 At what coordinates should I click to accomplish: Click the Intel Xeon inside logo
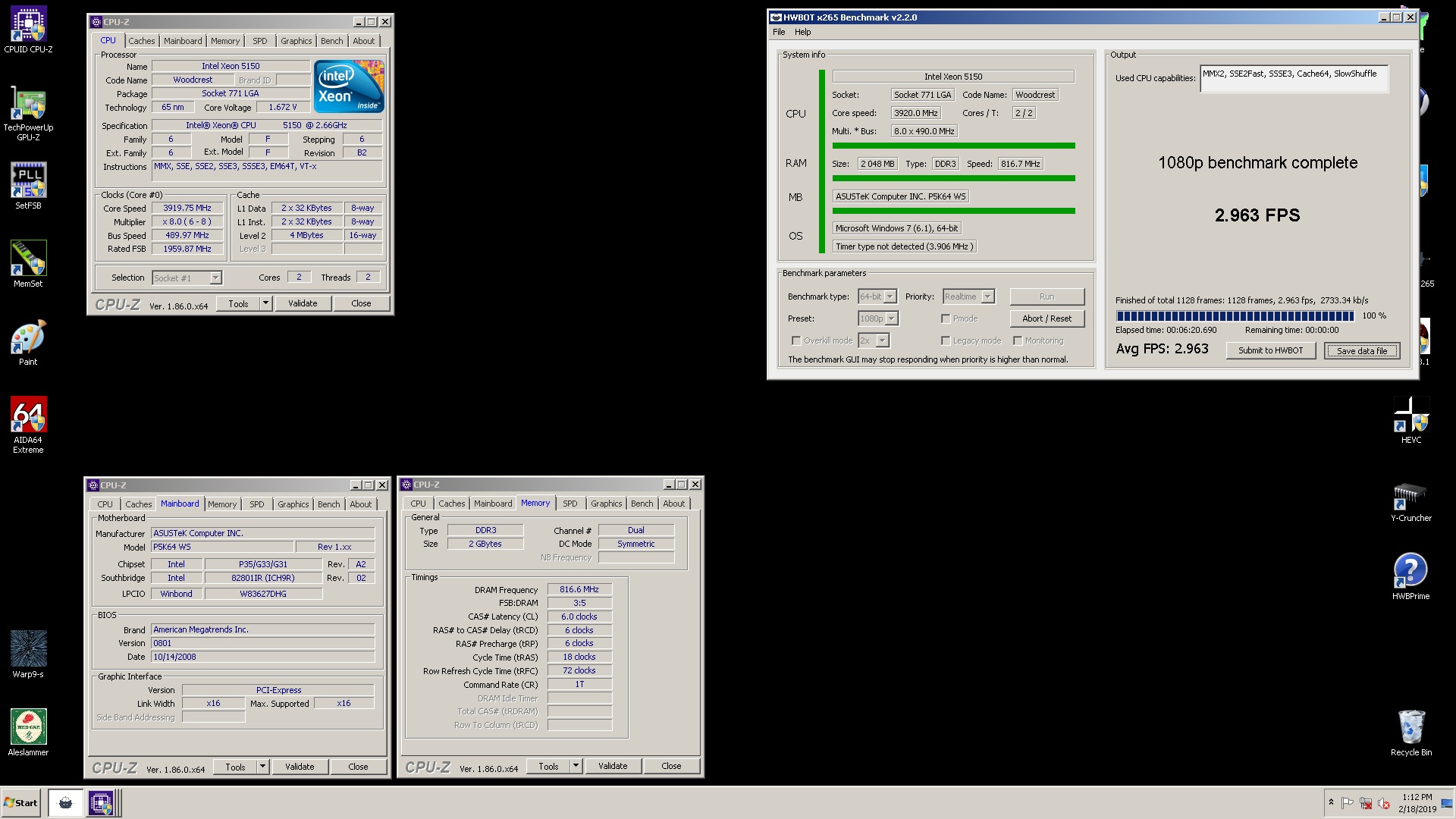click(x=349, y=86)
